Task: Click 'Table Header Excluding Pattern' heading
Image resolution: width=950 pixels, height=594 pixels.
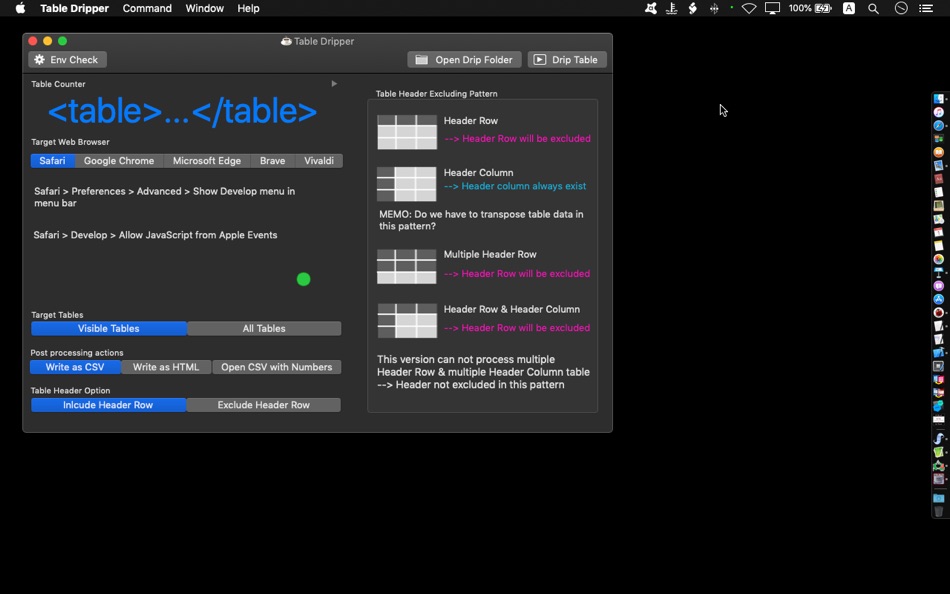Action: pos(436,93)
